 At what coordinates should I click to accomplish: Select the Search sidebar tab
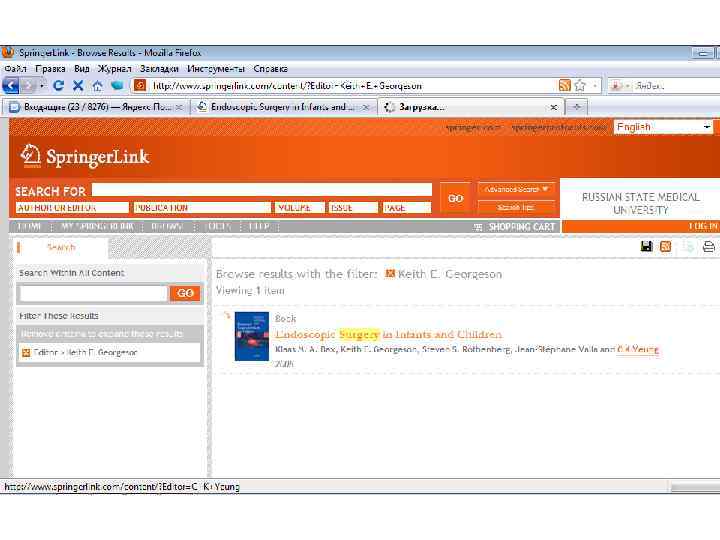tap(62, 248)
